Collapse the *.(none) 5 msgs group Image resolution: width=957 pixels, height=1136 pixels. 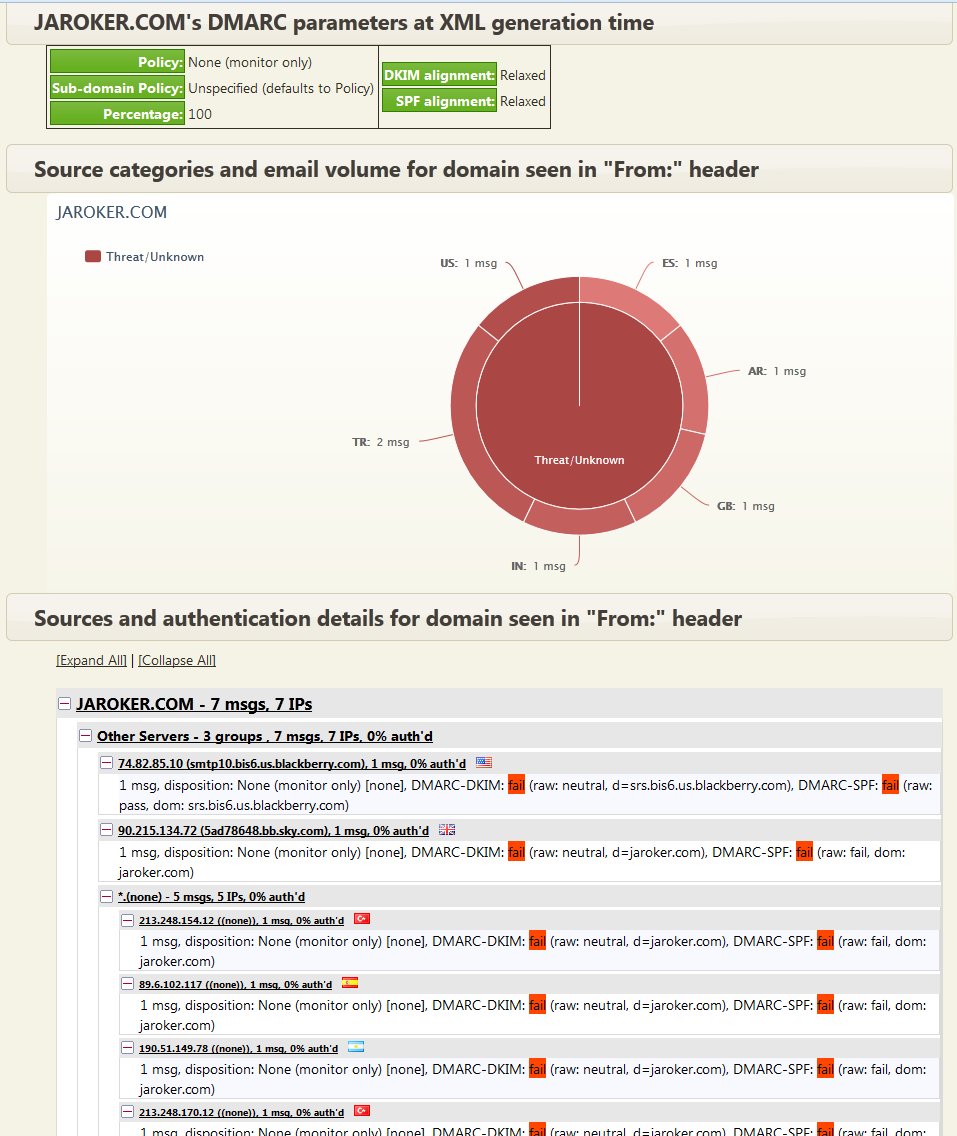[107, 897]
